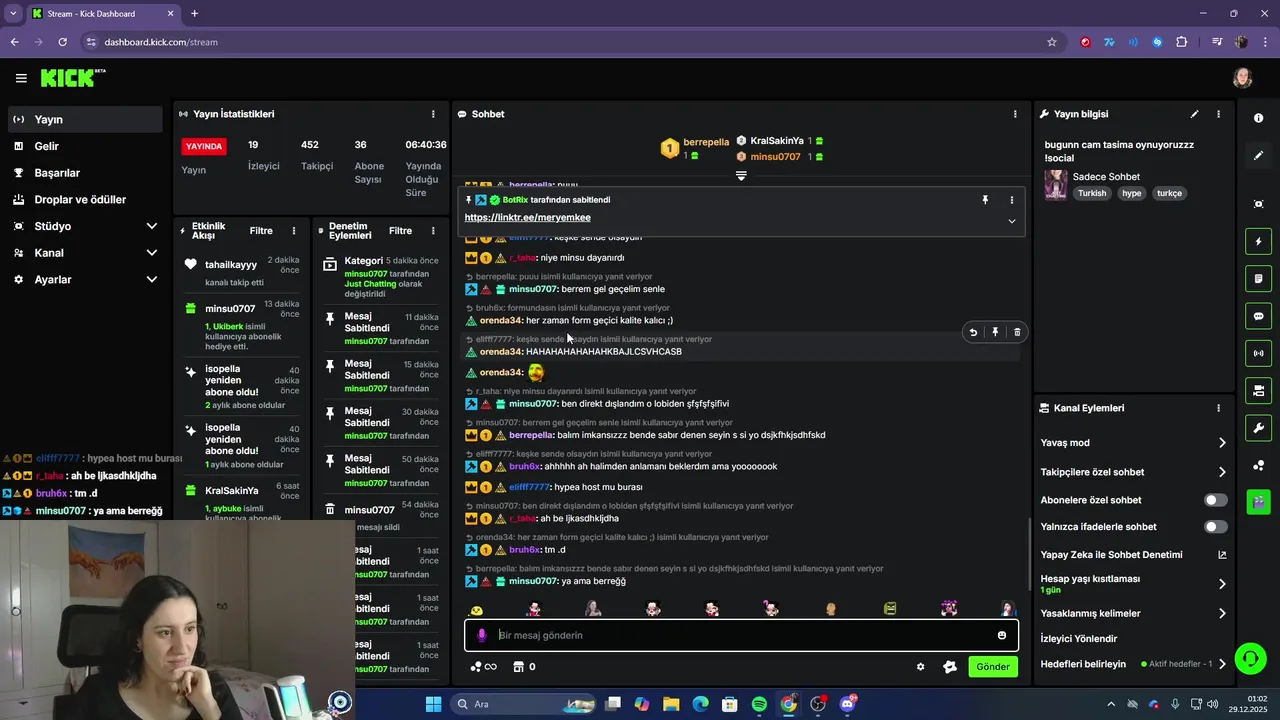Click minsu0707 entry in Etkinlik Akışı
The image size is (1280, 720).
(x=241, y=326)
